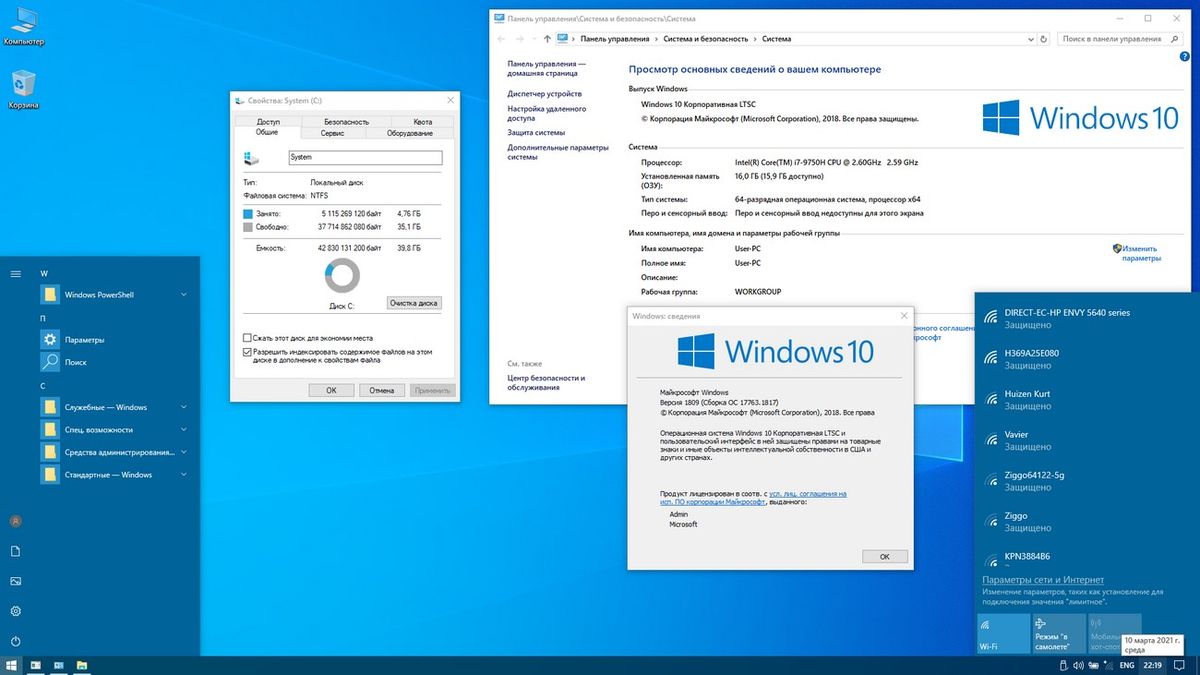Open the notification center icon
The image size is (1200, 675).
point(1179,665)
